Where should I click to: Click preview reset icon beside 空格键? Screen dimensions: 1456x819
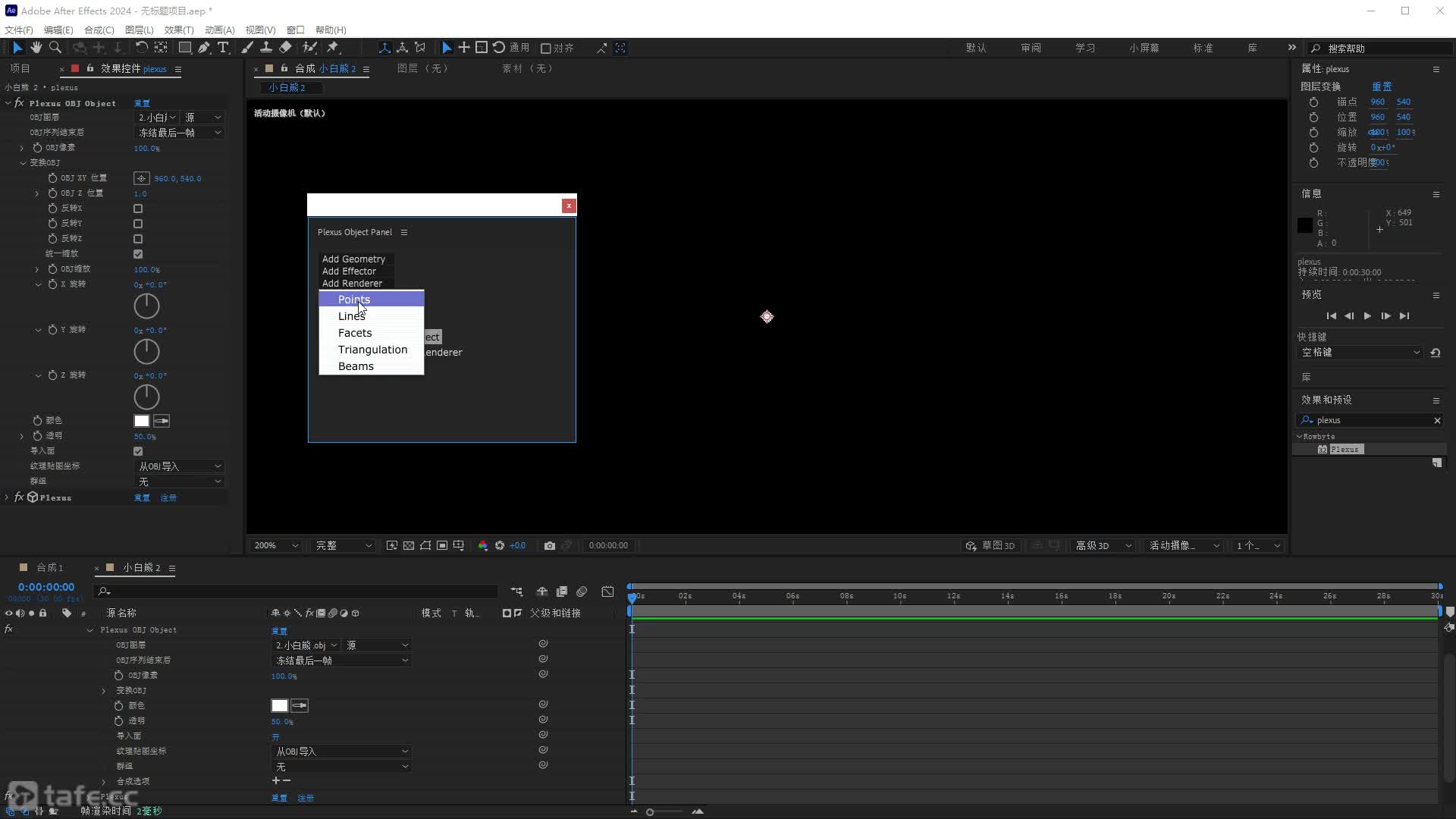(1436, 353)
